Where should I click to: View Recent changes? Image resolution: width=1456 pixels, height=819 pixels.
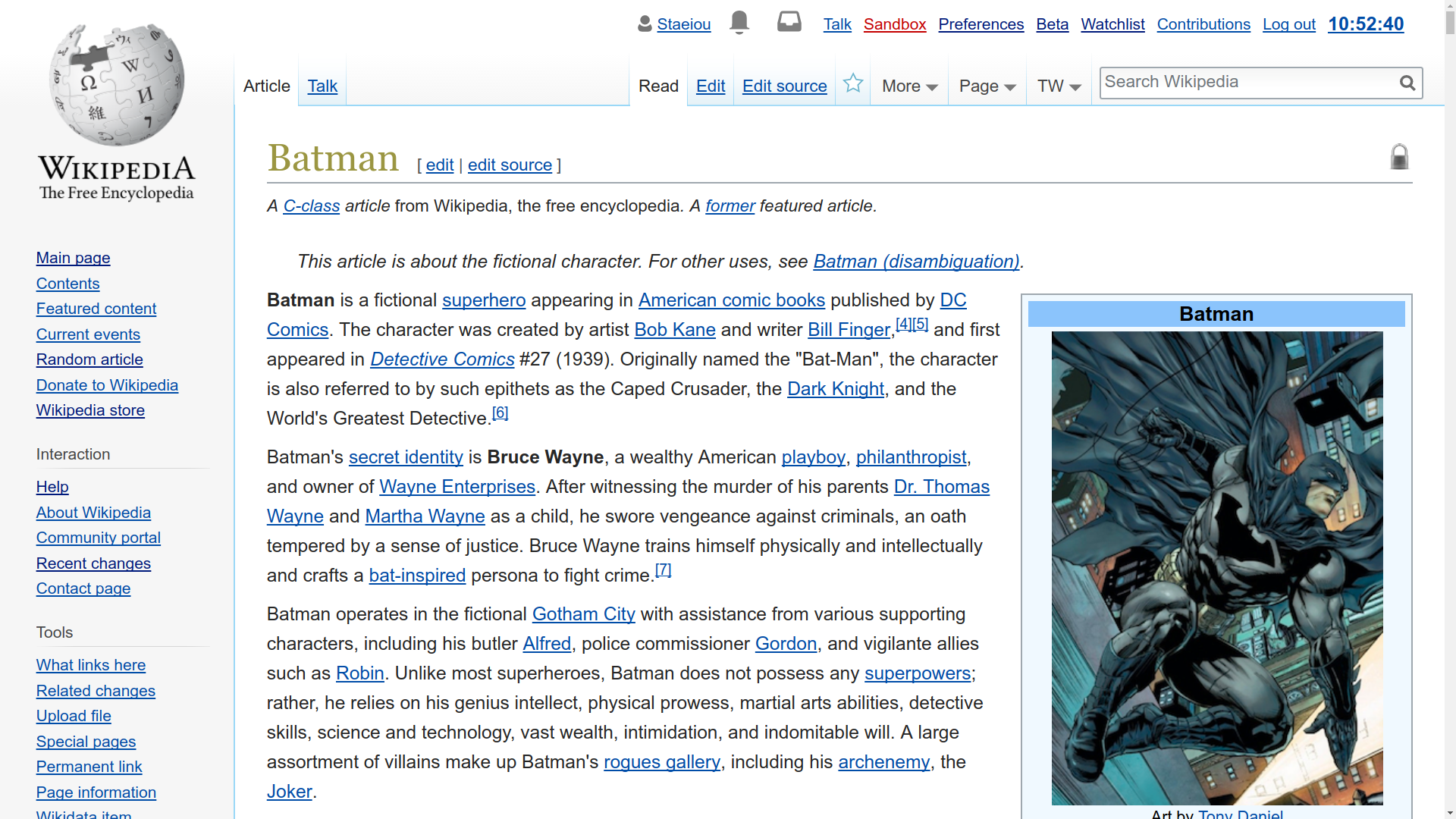point(93,563)
